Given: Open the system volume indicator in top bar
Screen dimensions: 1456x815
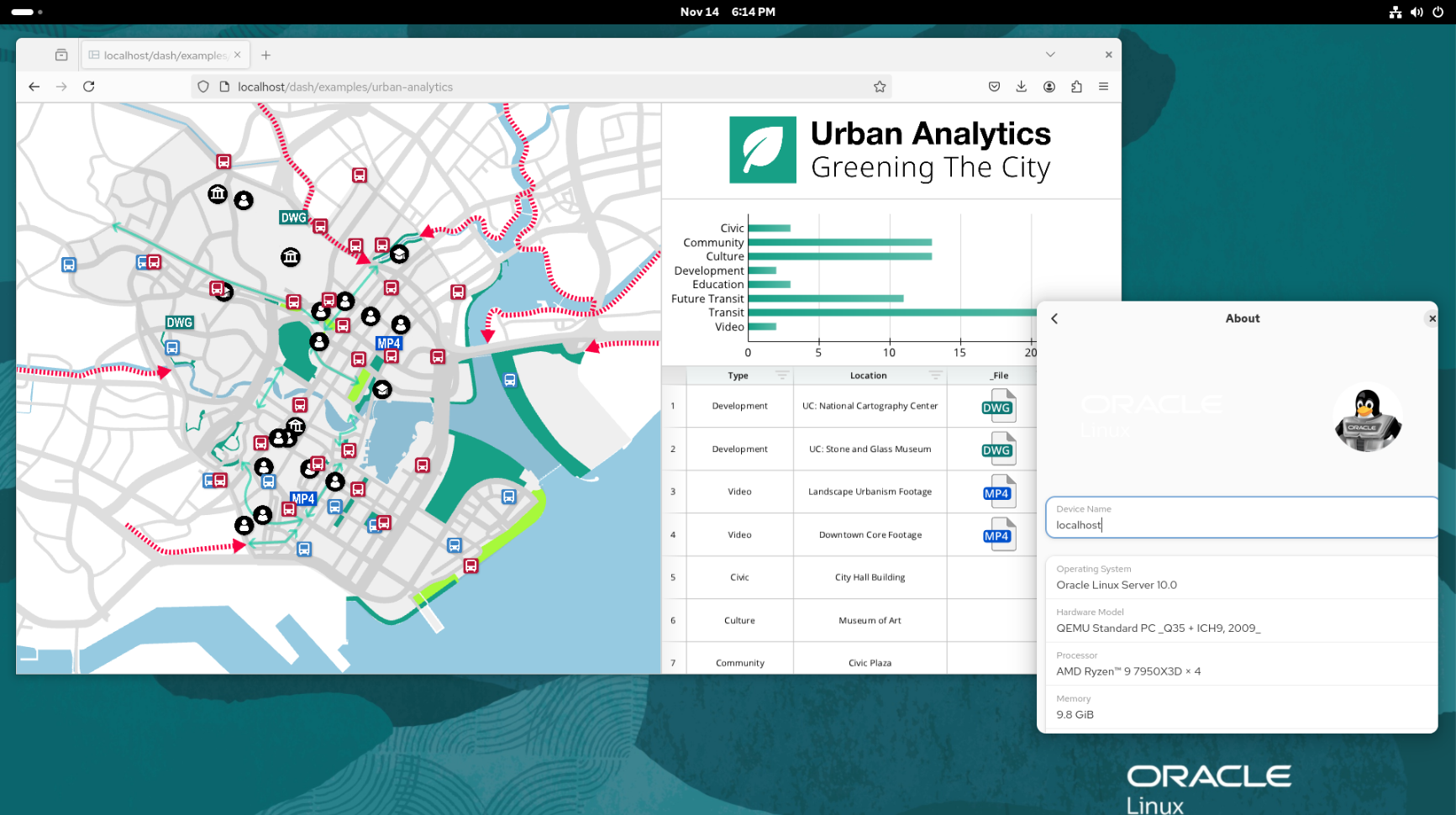Looking at the screenshot, I should 1417,12.
